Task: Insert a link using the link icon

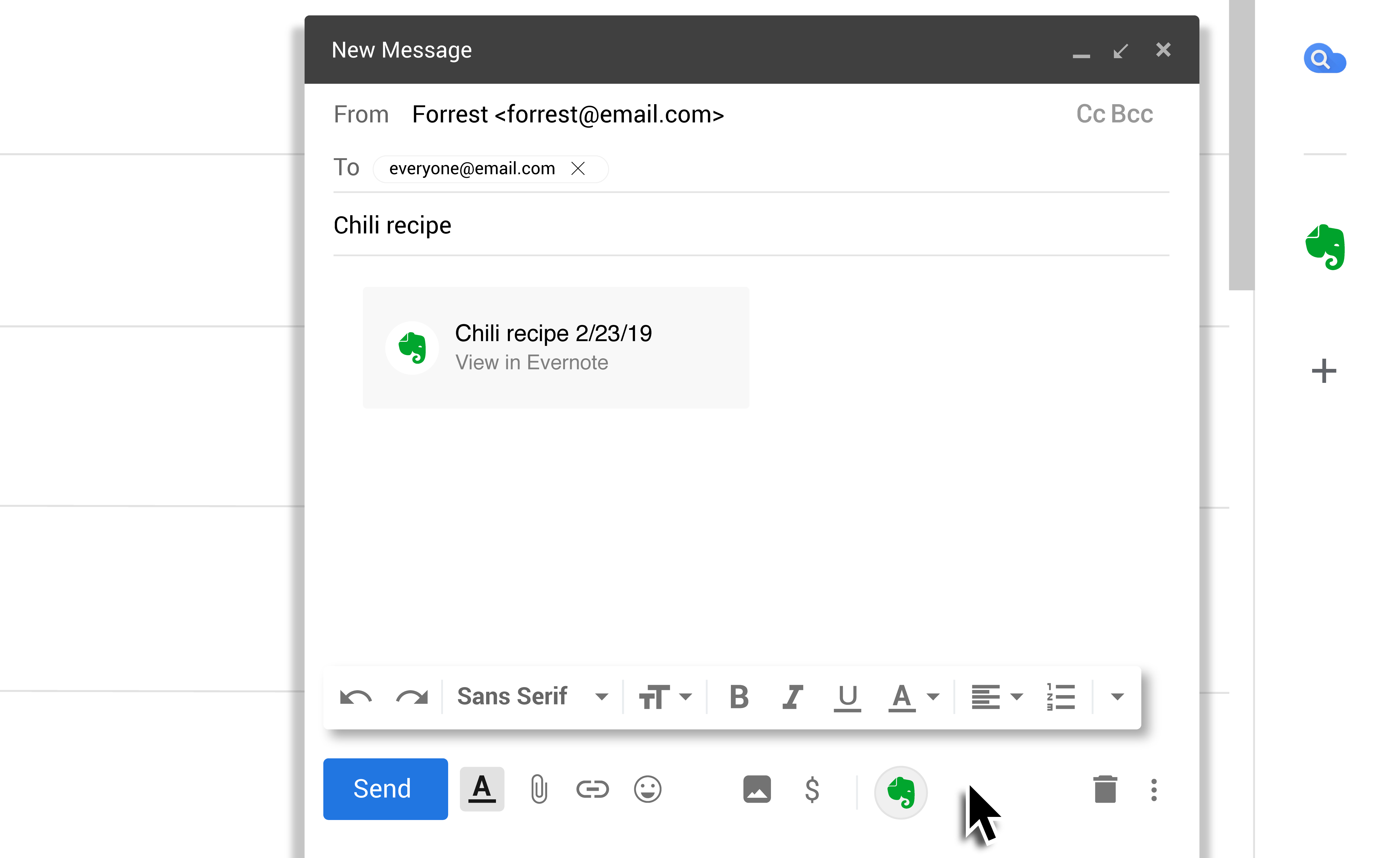Action: [593, 789]
